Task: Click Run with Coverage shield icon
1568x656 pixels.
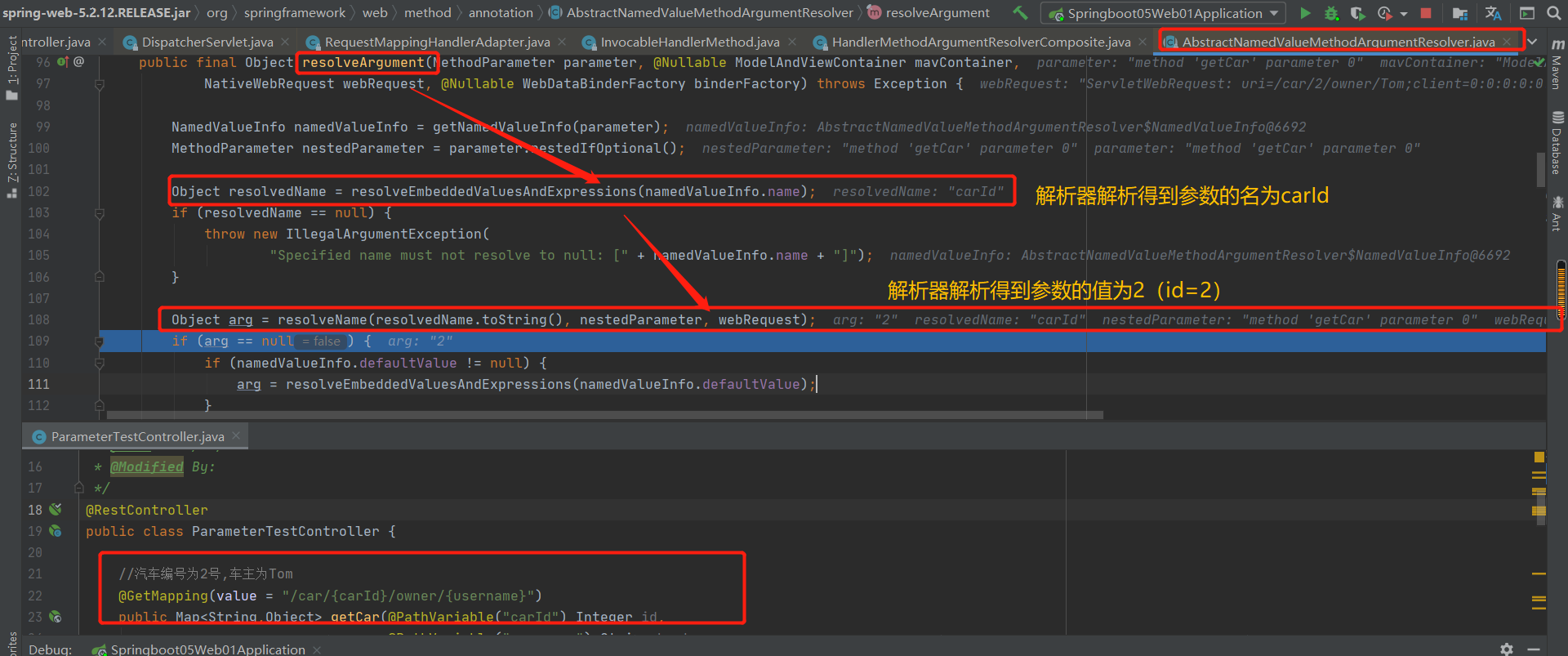Action: tap(1357, 13)
